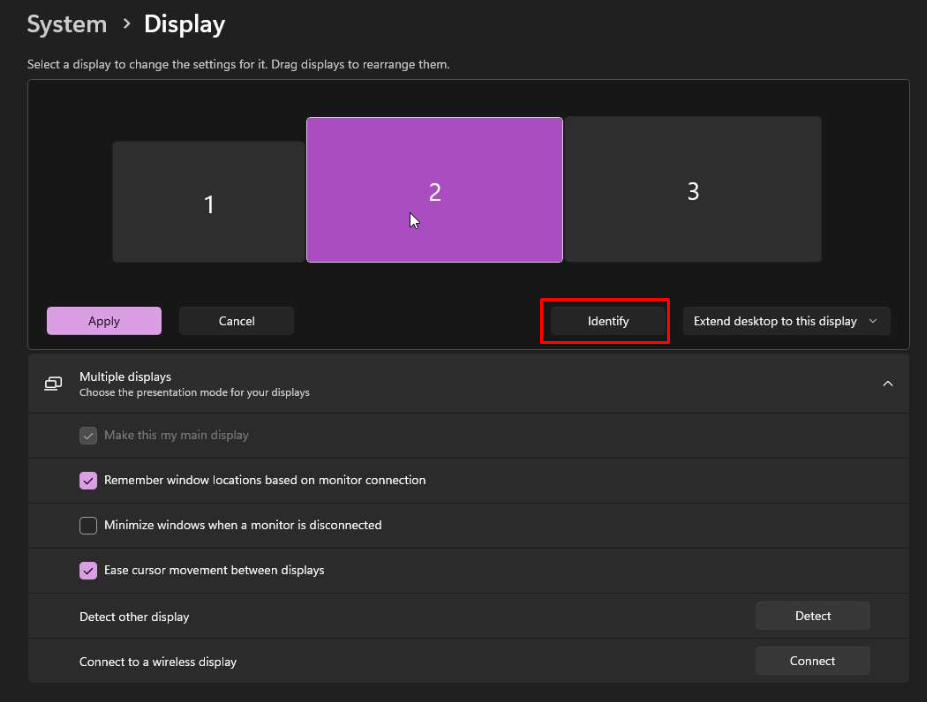
Task: Click Connect for a wireless display
Action: 812,661
